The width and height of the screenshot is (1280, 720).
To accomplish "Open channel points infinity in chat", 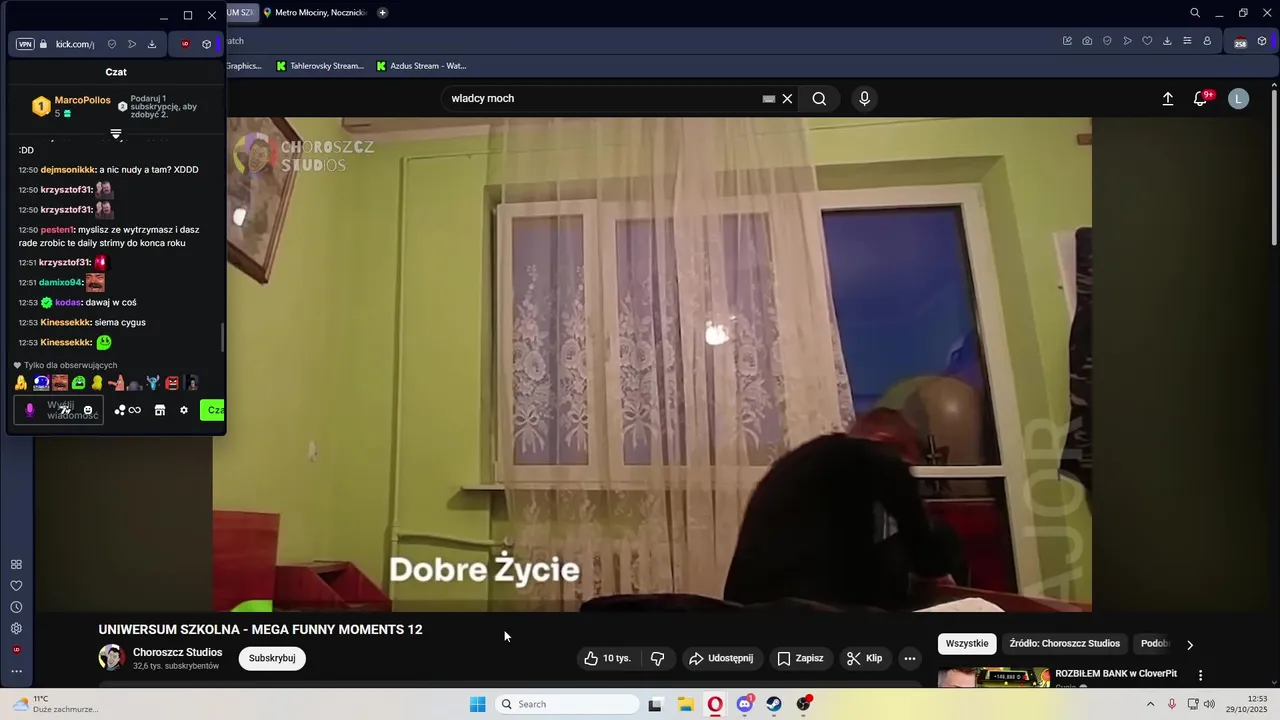I will pos(128,410).
